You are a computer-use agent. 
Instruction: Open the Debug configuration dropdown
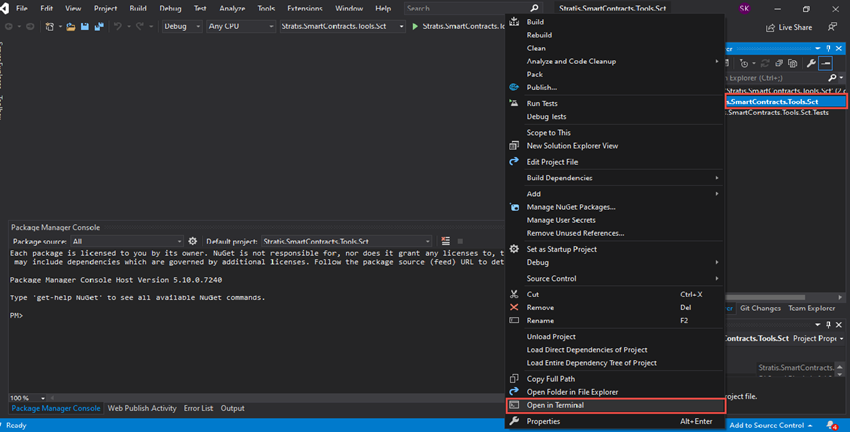tap(180, 27)
